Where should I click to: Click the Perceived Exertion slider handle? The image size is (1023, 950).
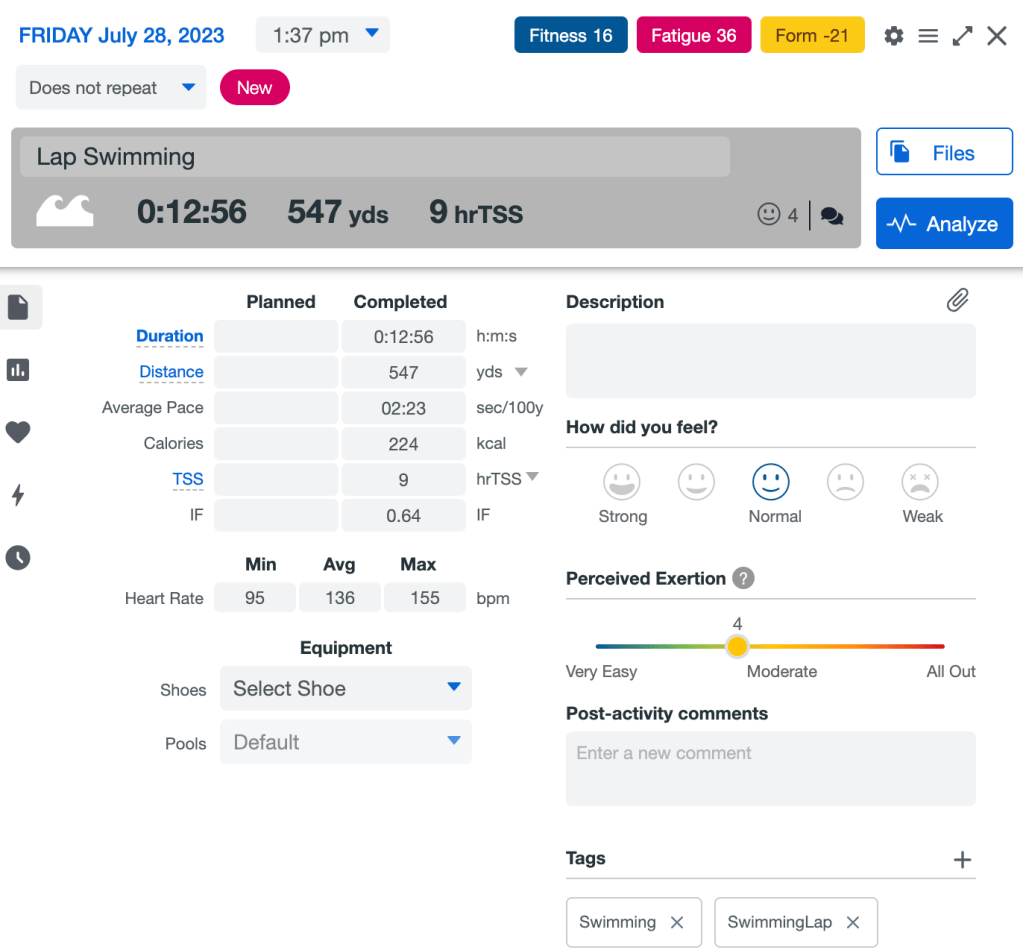737,647
